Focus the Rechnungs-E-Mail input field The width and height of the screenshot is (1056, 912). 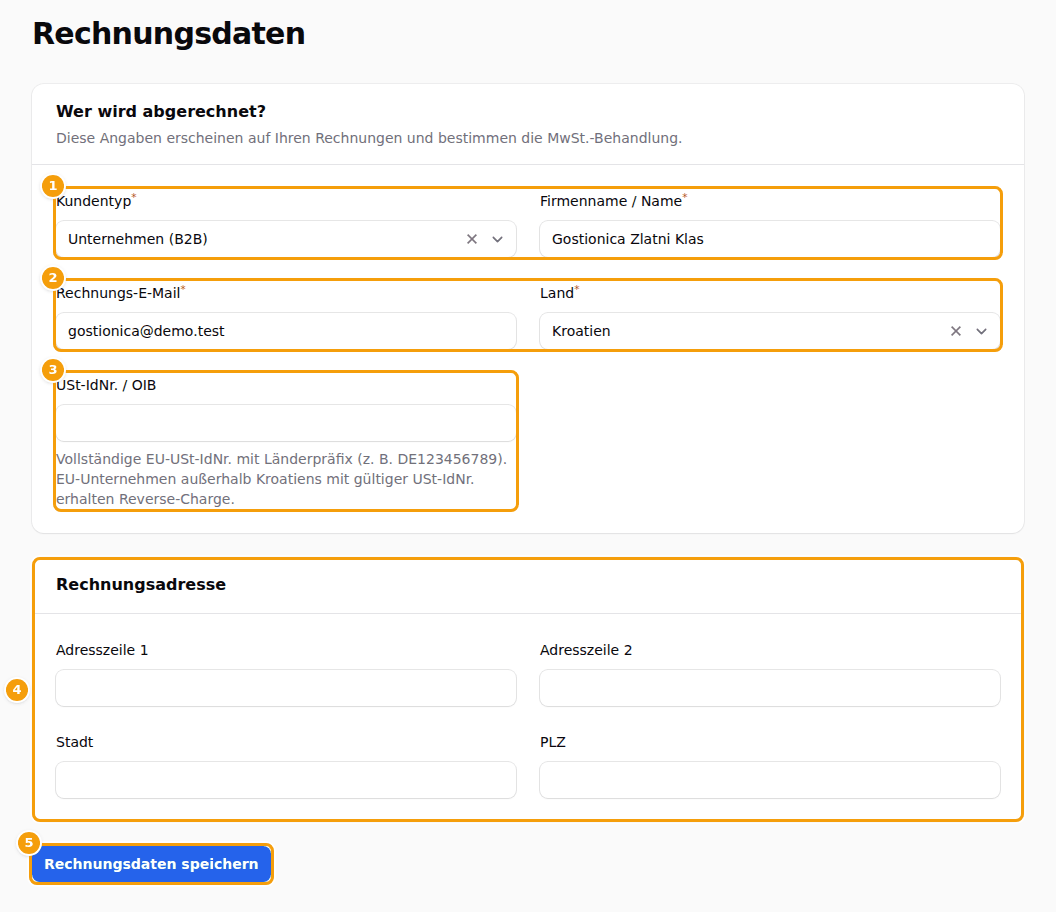[x=286, y=331]
